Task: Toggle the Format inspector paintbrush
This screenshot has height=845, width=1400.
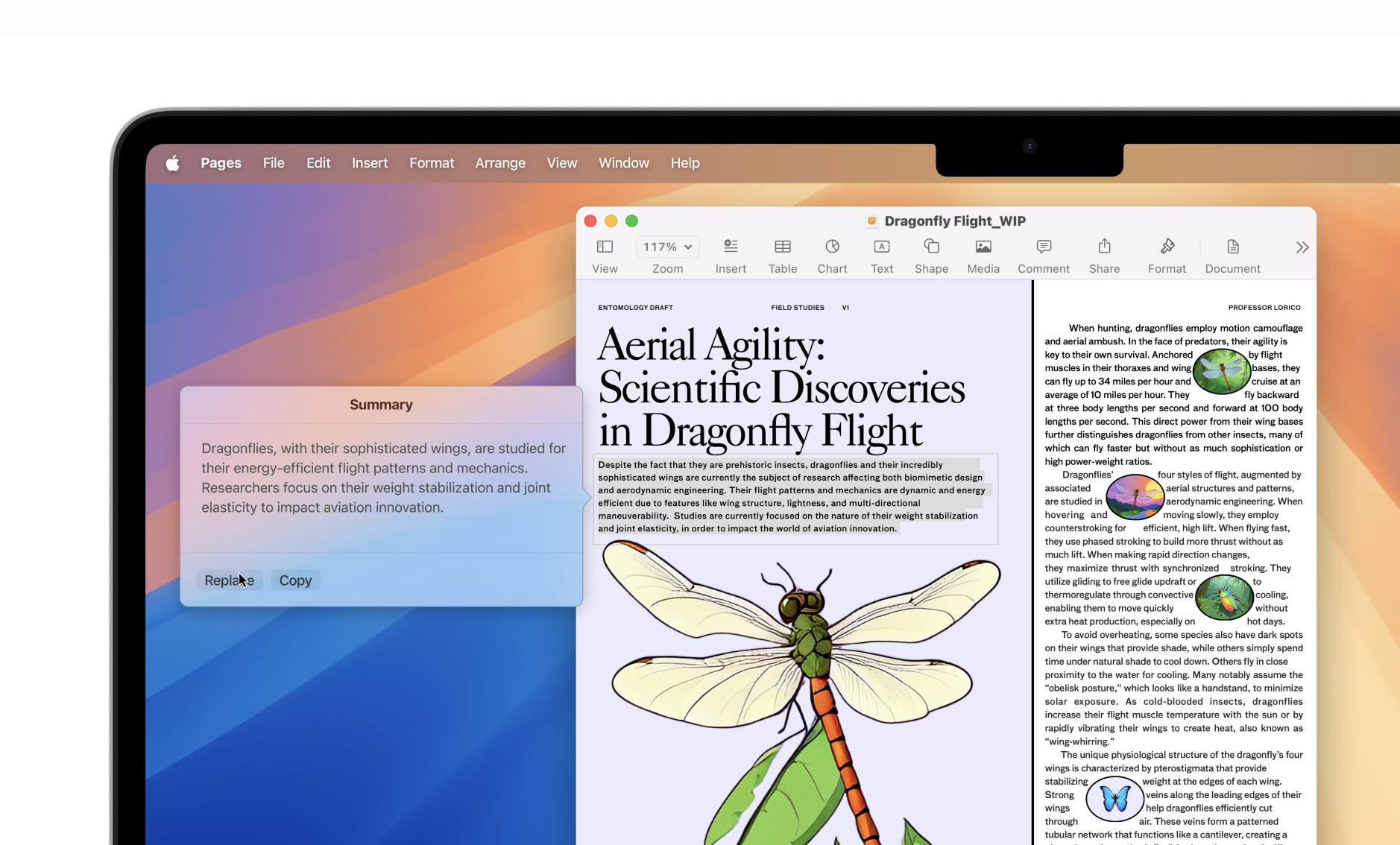Action: coord(1167,246)
